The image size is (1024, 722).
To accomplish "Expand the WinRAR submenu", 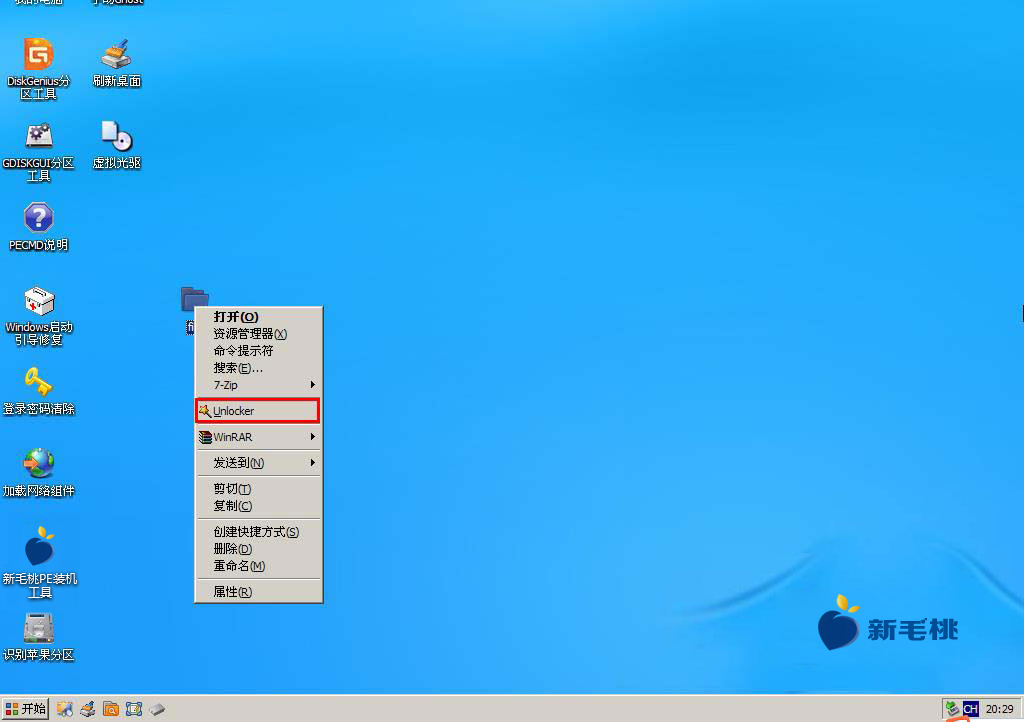I will click(259, 437).
